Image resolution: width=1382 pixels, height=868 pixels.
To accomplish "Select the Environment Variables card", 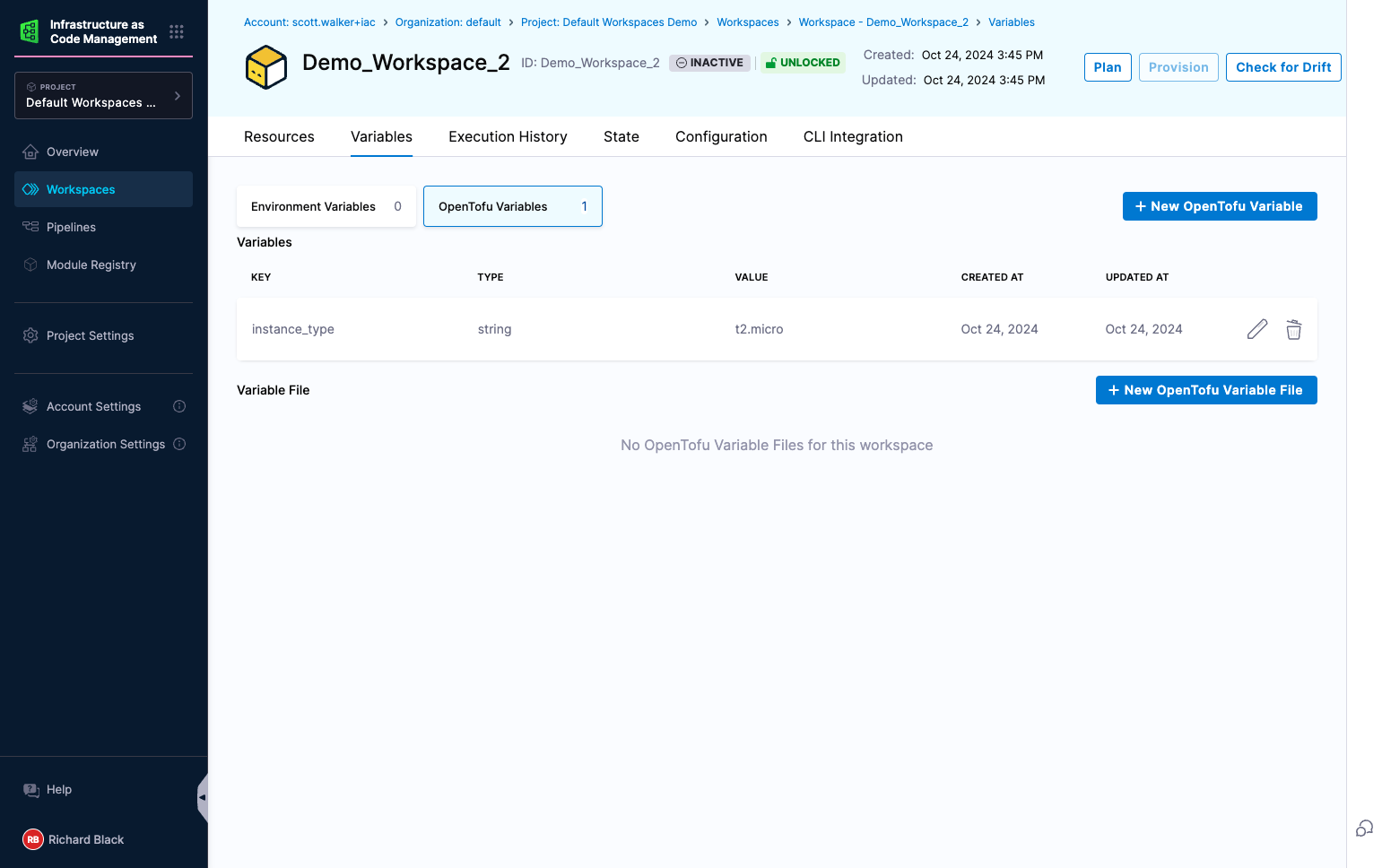I will tap(326, 206).
